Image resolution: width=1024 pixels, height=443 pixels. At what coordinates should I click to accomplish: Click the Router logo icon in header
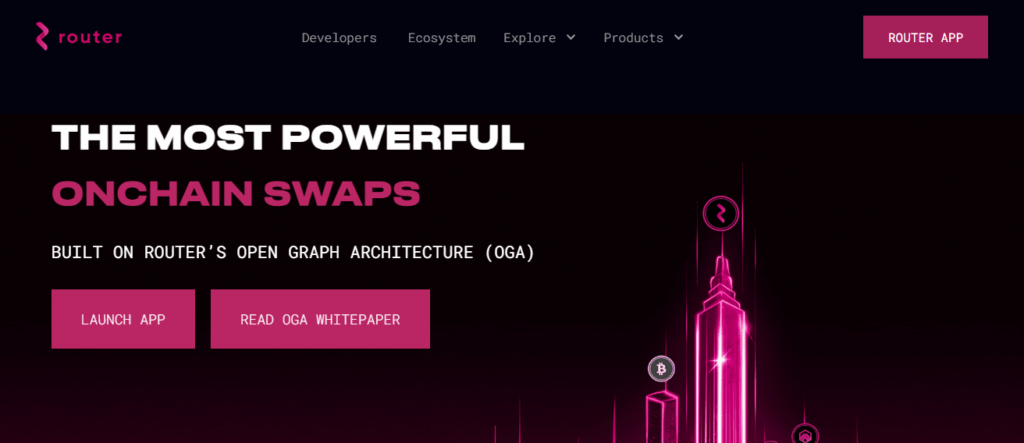[x=42, y=37]
